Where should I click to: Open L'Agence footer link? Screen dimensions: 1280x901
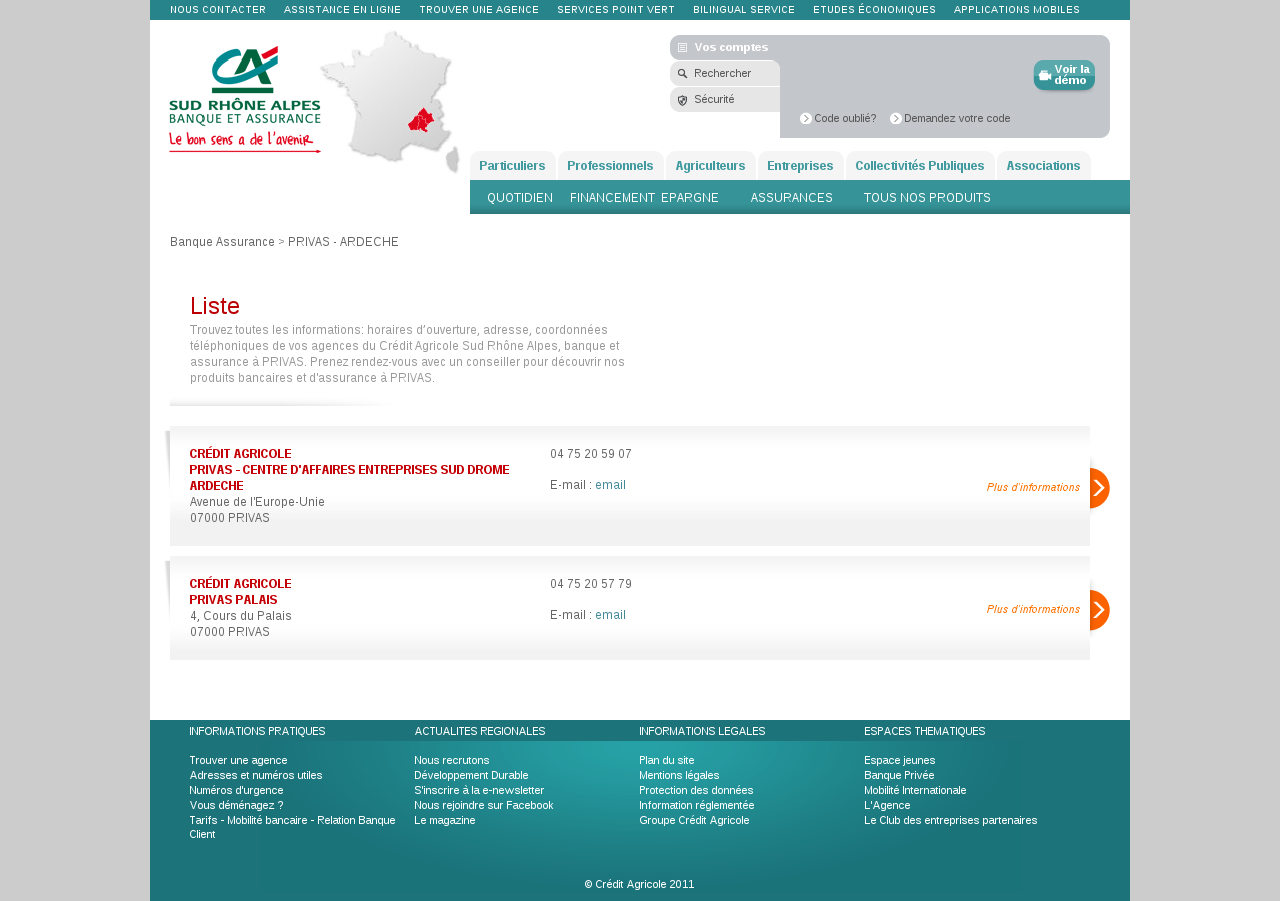coord(887,805)
